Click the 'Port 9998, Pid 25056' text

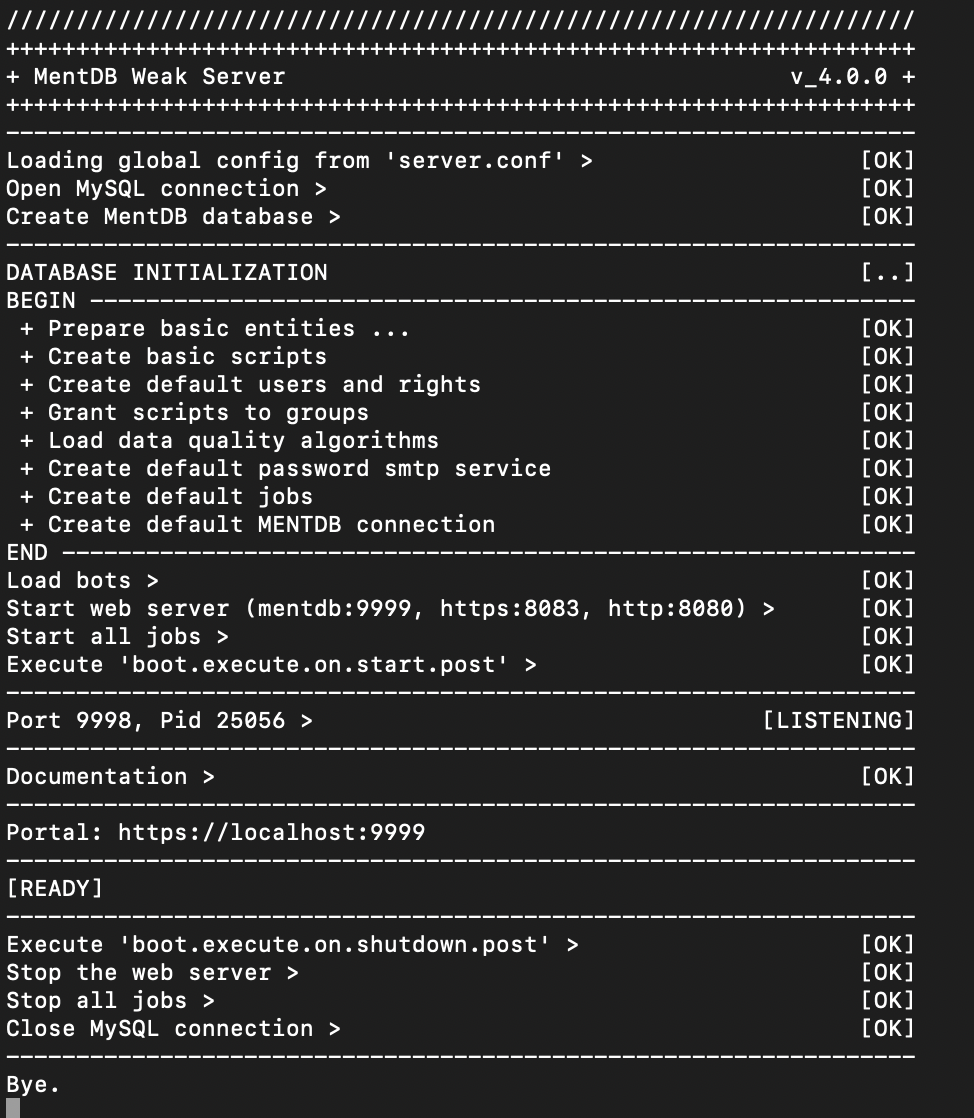pyautogui.click(x=145, y=720)
